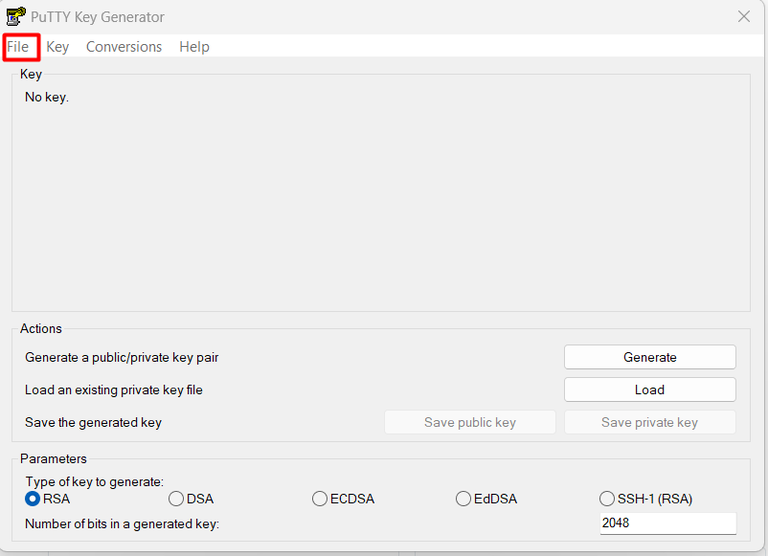Screen dimensions: 768x556
Task: Click the number of bits input field
Action: (668, 523)
